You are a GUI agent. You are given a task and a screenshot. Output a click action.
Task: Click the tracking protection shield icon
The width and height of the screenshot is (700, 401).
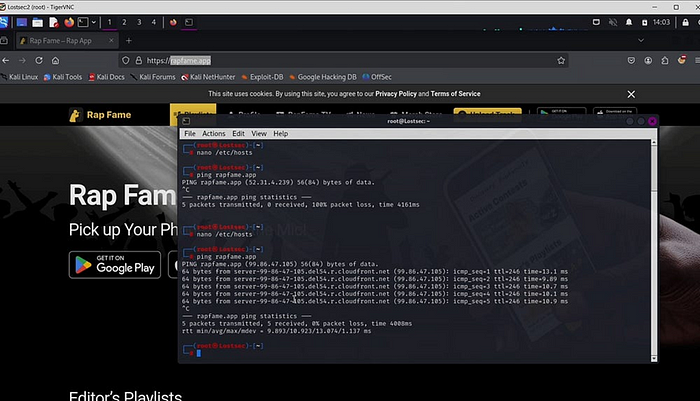tap(125, 60)
